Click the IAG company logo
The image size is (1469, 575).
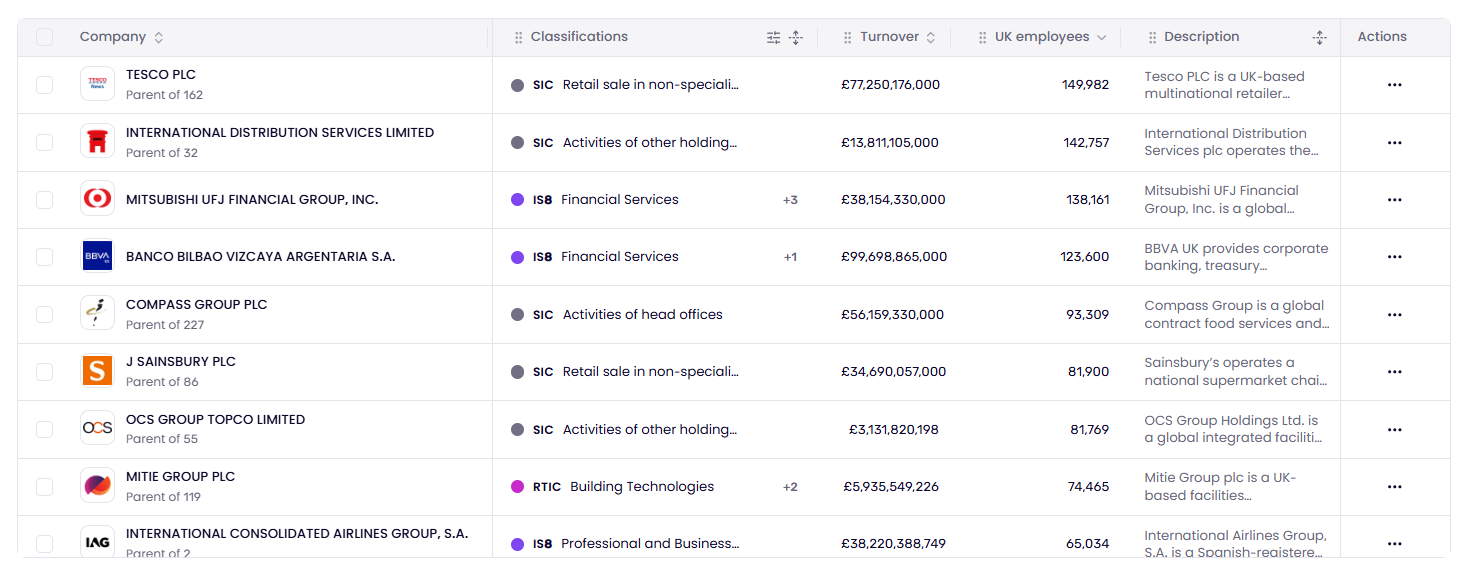[97, 543]
